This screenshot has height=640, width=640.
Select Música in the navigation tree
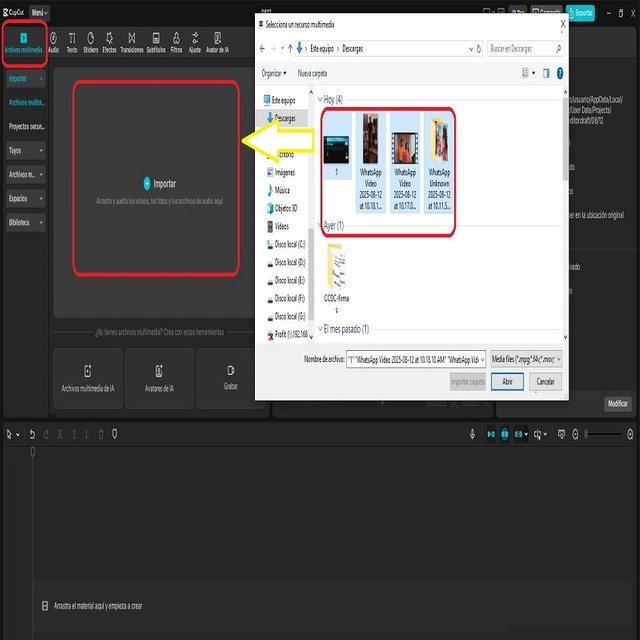278,190
